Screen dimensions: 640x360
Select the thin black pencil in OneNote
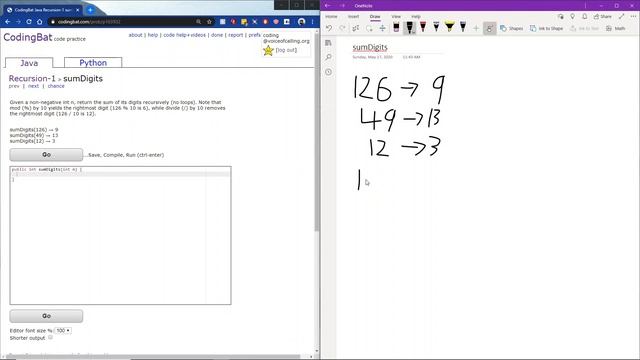click(x=436, y=28)
